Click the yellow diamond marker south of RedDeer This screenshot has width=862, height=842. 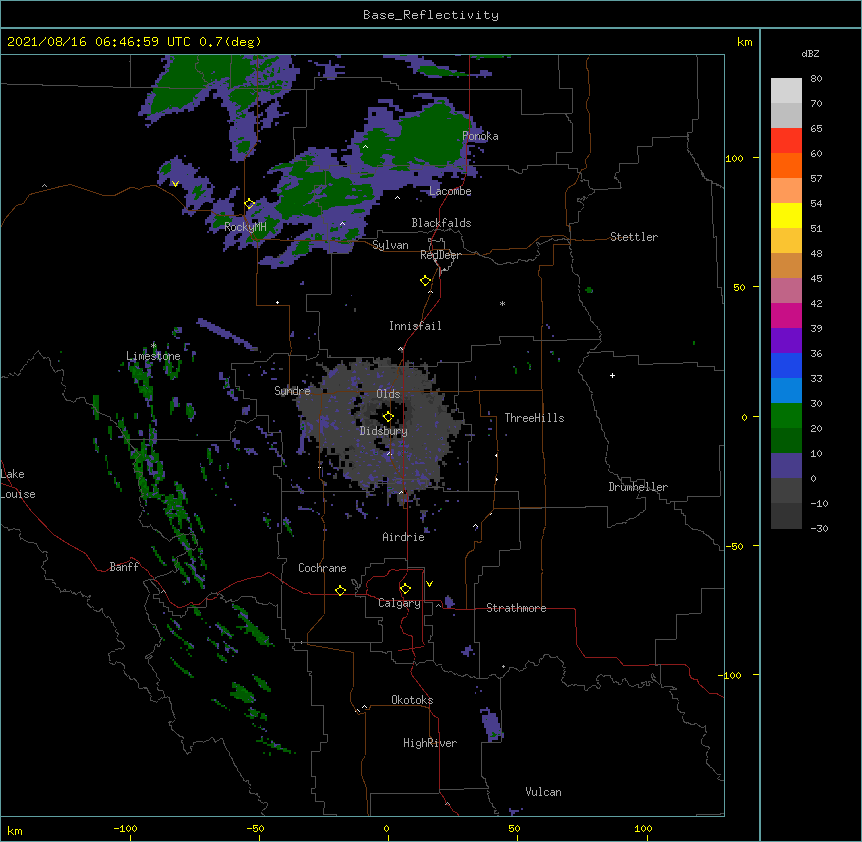point(426,281)
